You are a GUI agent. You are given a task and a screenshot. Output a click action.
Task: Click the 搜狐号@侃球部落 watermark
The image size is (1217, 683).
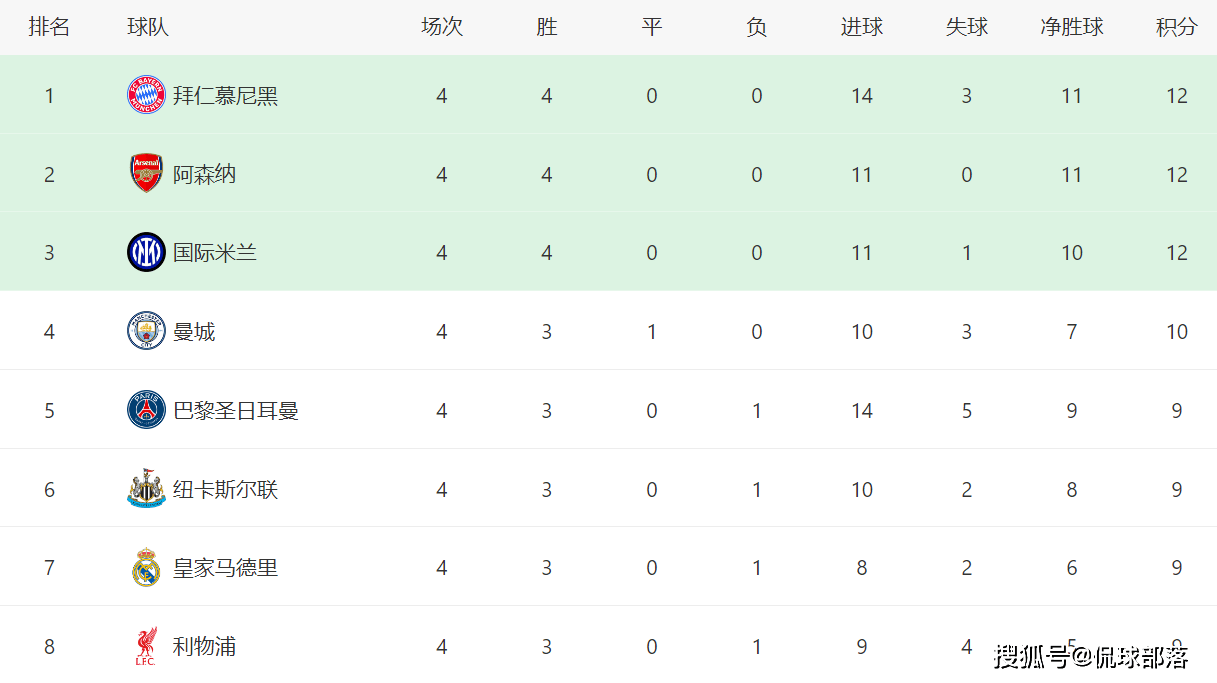coord(1091,657)
